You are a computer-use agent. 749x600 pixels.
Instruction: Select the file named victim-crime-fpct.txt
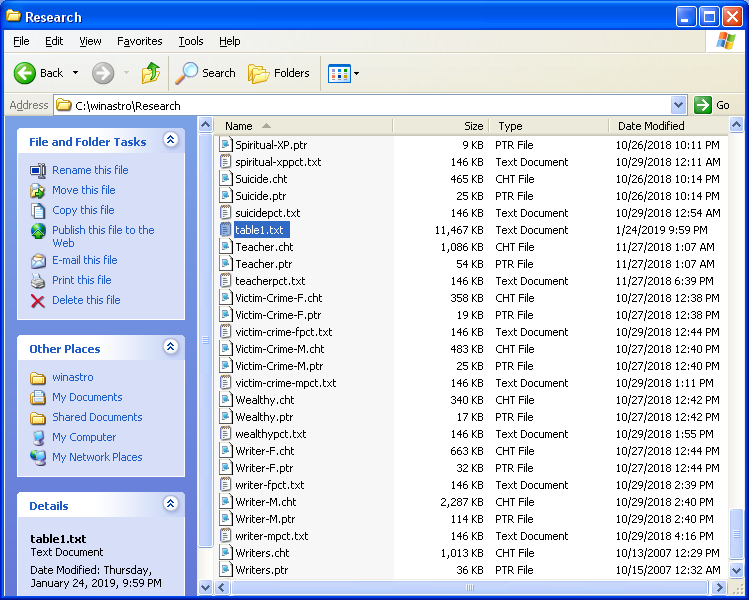(284, 332)
